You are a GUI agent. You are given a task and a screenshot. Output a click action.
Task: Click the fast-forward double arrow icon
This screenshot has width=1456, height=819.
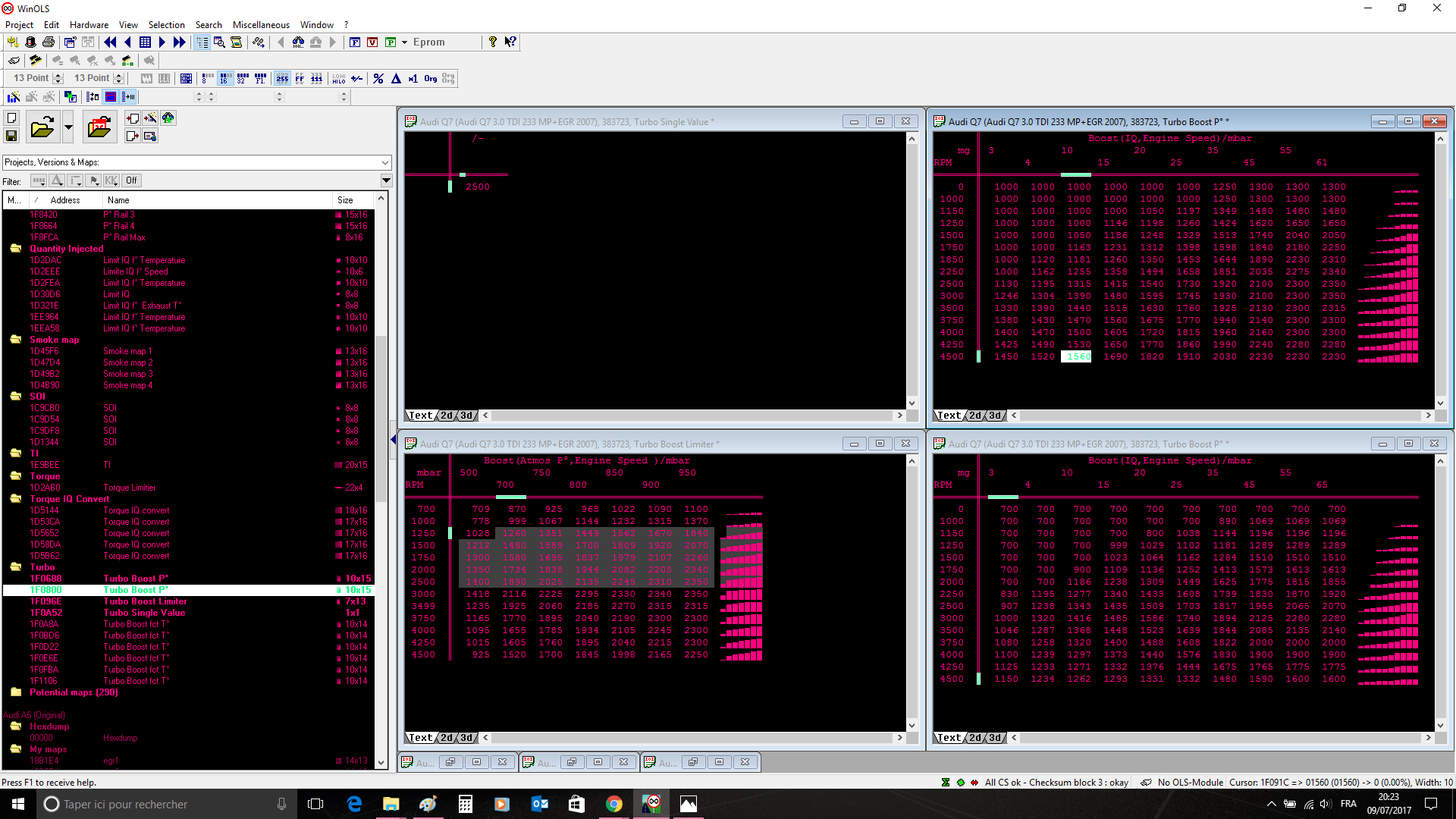(180, 42)
